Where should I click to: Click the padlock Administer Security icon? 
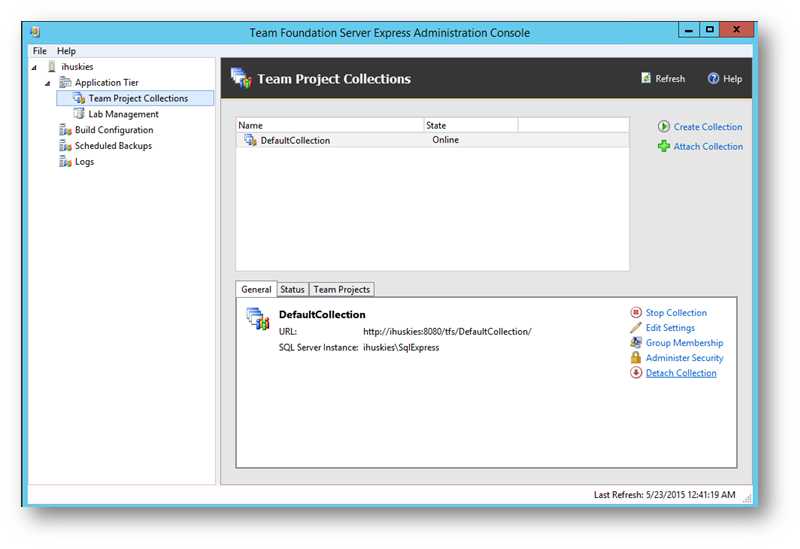click(x=636, y=358)
